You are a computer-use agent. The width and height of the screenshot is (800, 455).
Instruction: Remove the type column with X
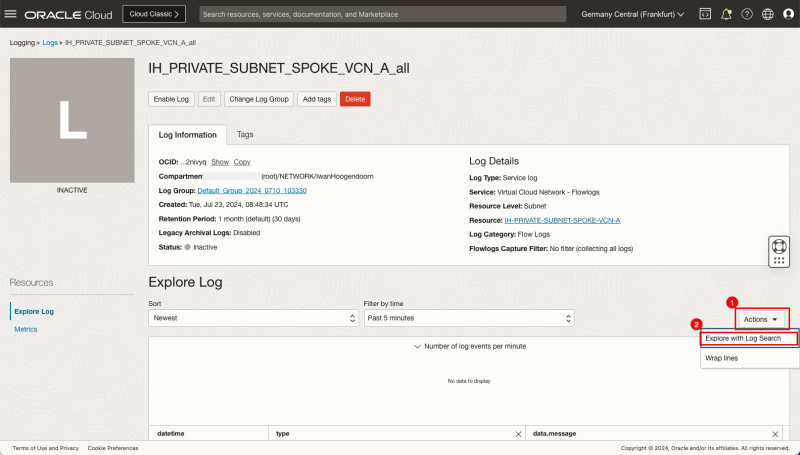(x=518, y=434)
